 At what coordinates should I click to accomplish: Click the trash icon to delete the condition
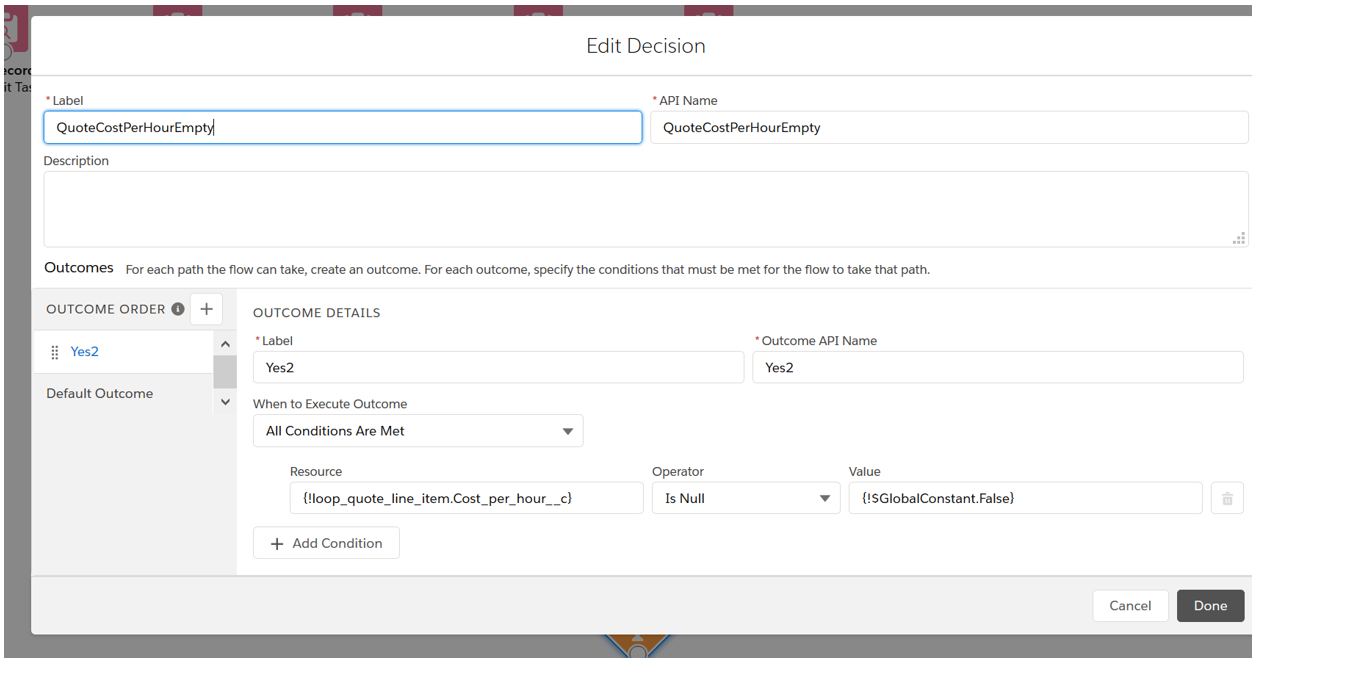point(1227,497)
